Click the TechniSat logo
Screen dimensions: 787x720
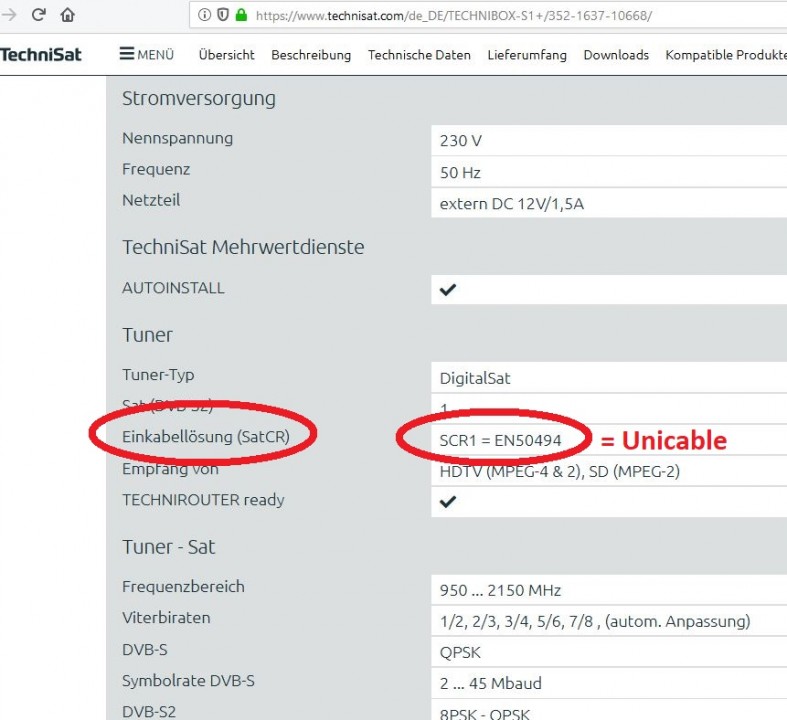point(41,55)
